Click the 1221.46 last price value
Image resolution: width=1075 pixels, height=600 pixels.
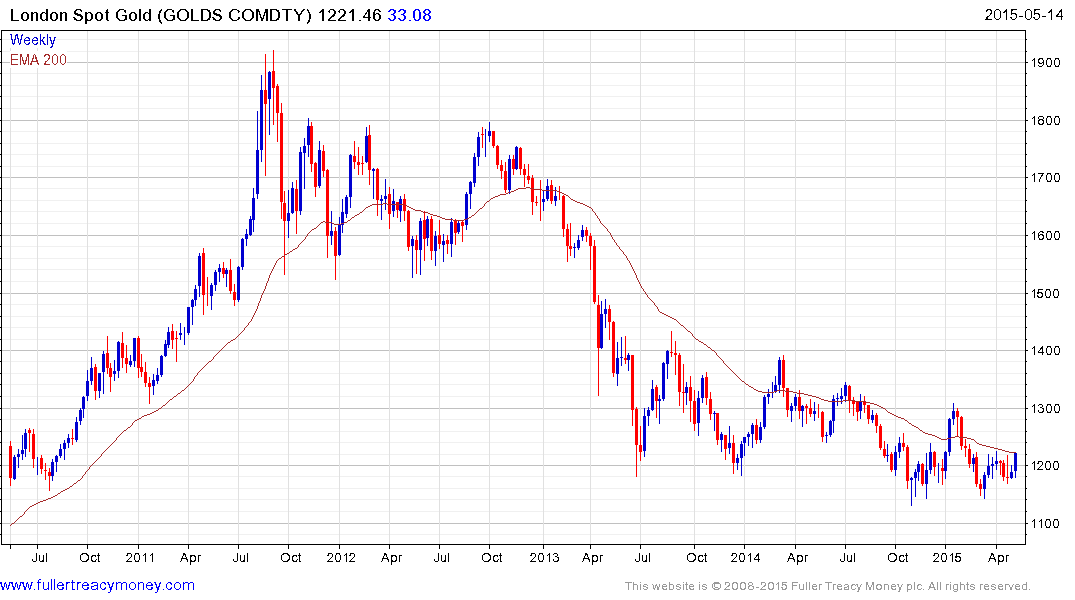pyautogui.click(x=350, y=15)
